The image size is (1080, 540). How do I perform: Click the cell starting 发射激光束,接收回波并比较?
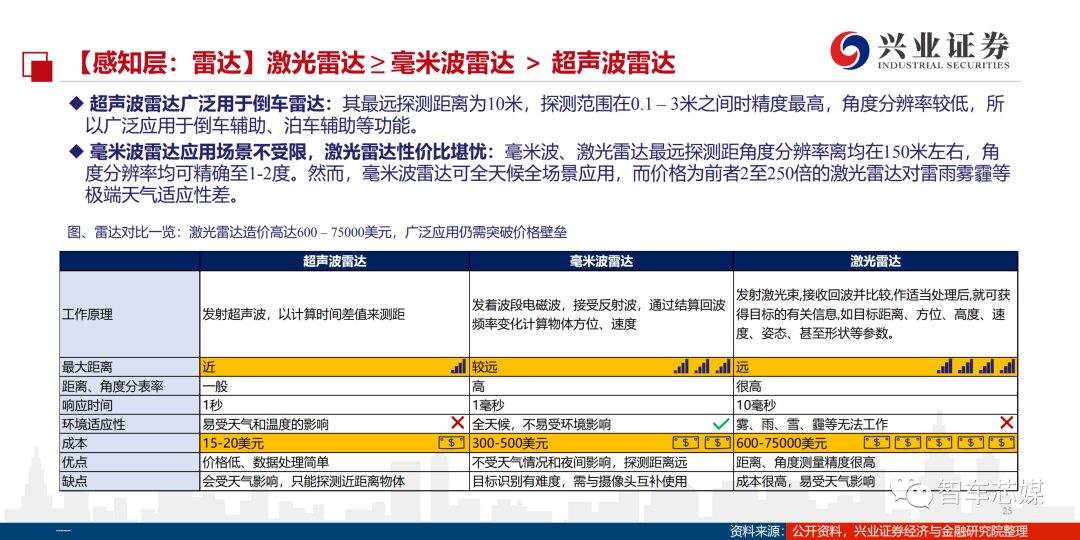(x=875, y=315)
